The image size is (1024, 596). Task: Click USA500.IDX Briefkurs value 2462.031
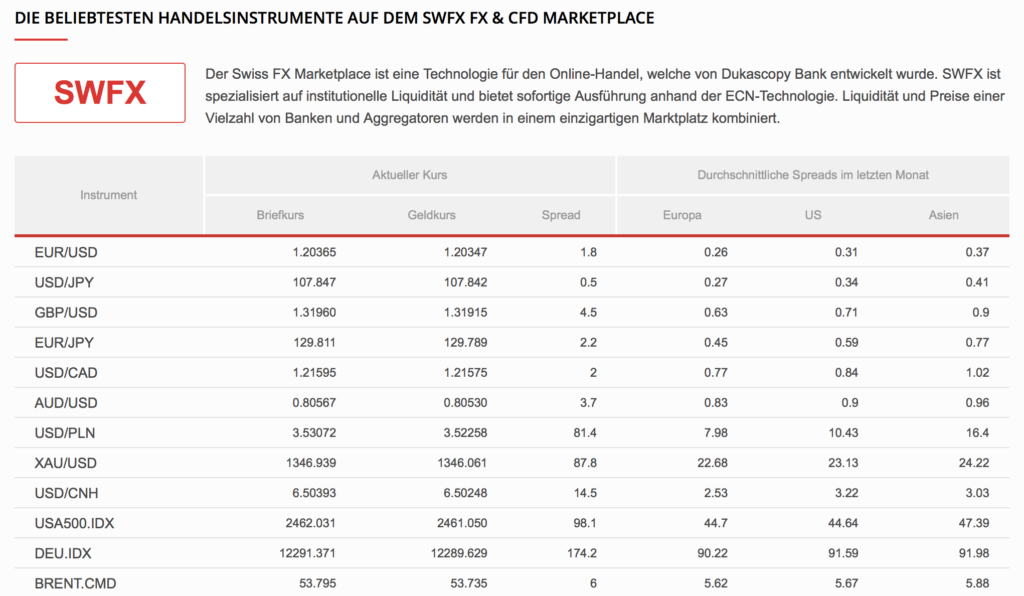tap(311, 522)
